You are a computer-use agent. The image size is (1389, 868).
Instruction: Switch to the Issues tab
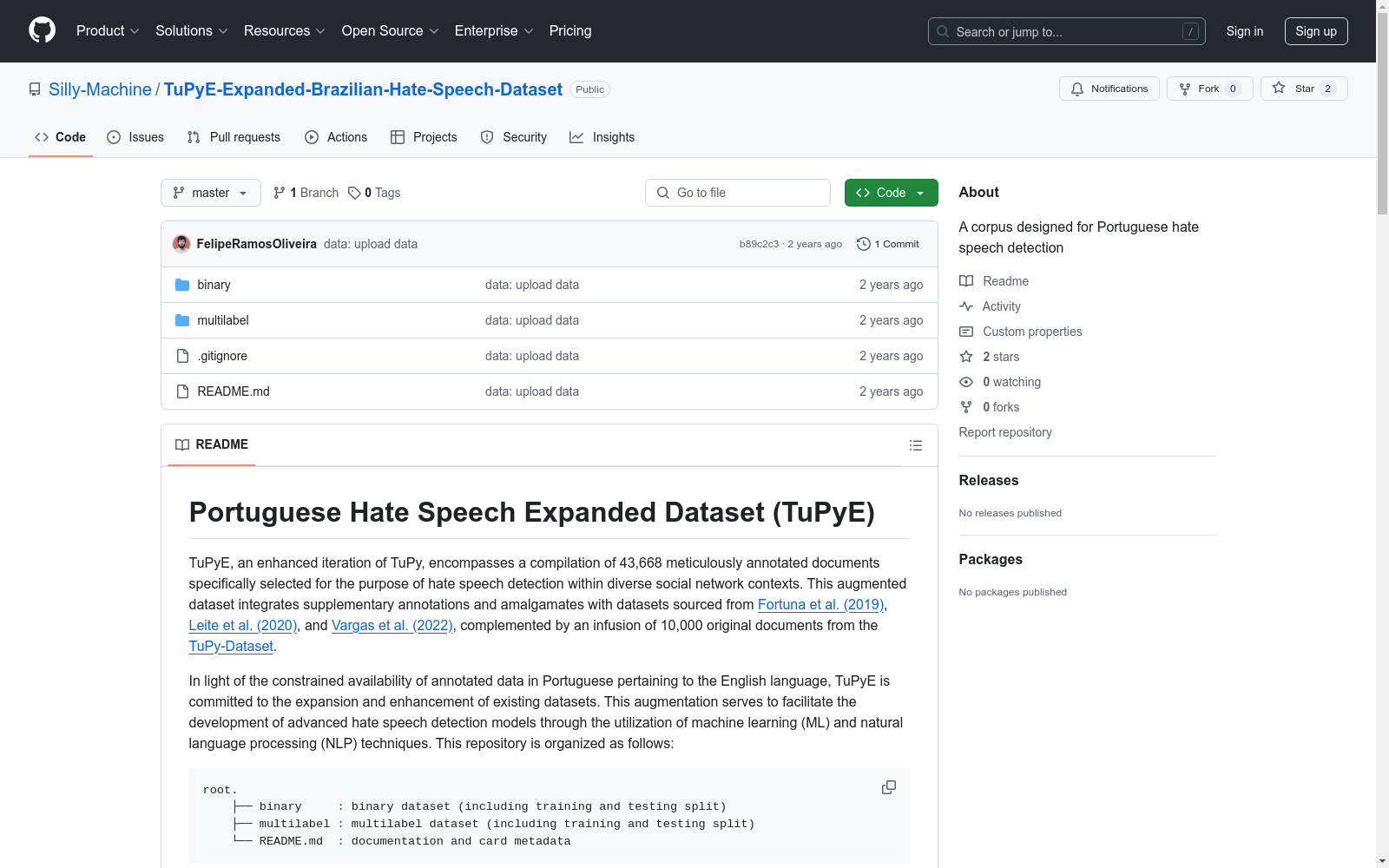pos(135,137)
